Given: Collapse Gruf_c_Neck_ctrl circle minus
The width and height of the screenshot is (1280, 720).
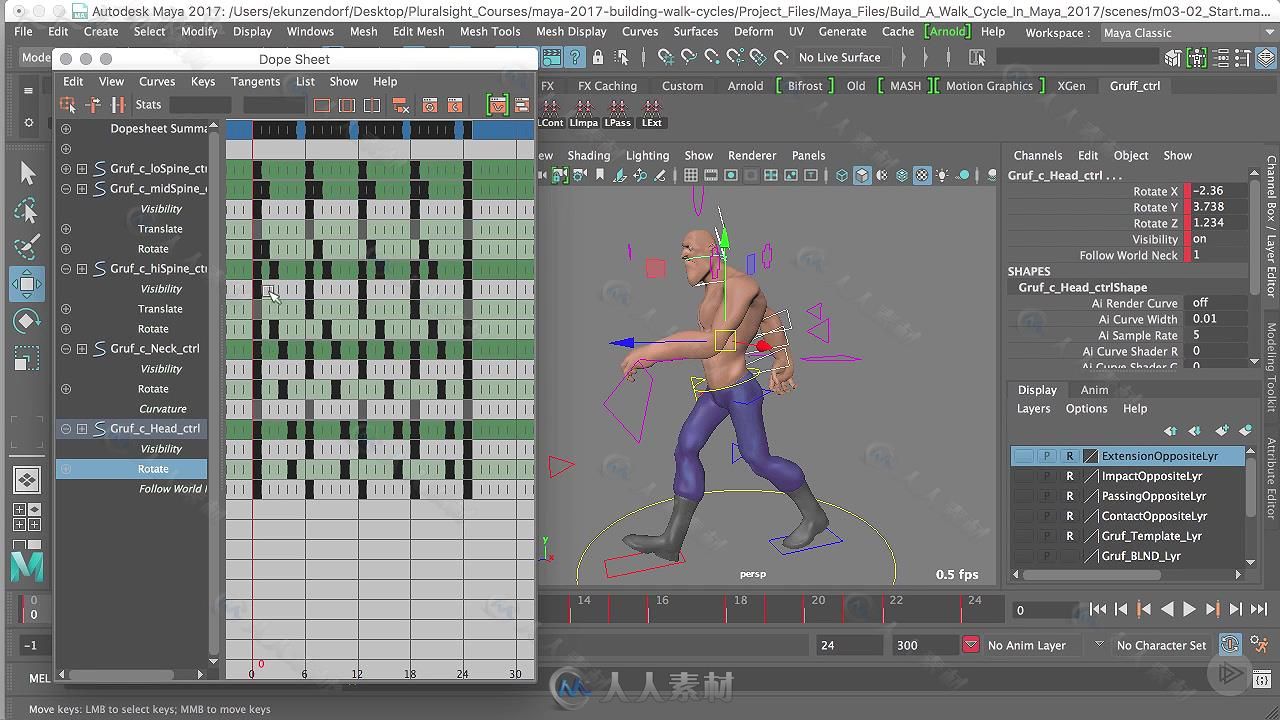Looking at the screenshot, I should tap(66, 349).
